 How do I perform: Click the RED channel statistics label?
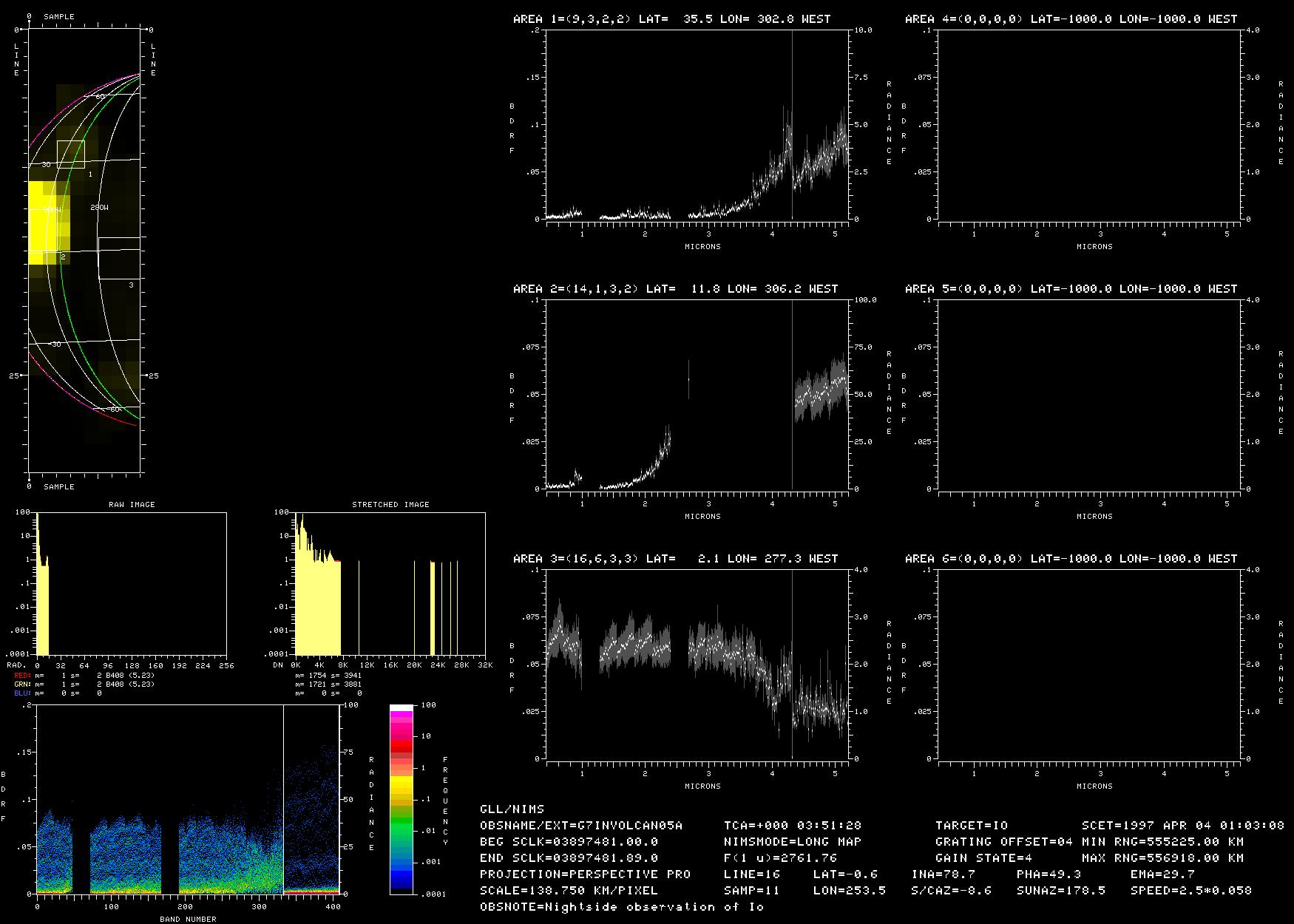point(22,676)
